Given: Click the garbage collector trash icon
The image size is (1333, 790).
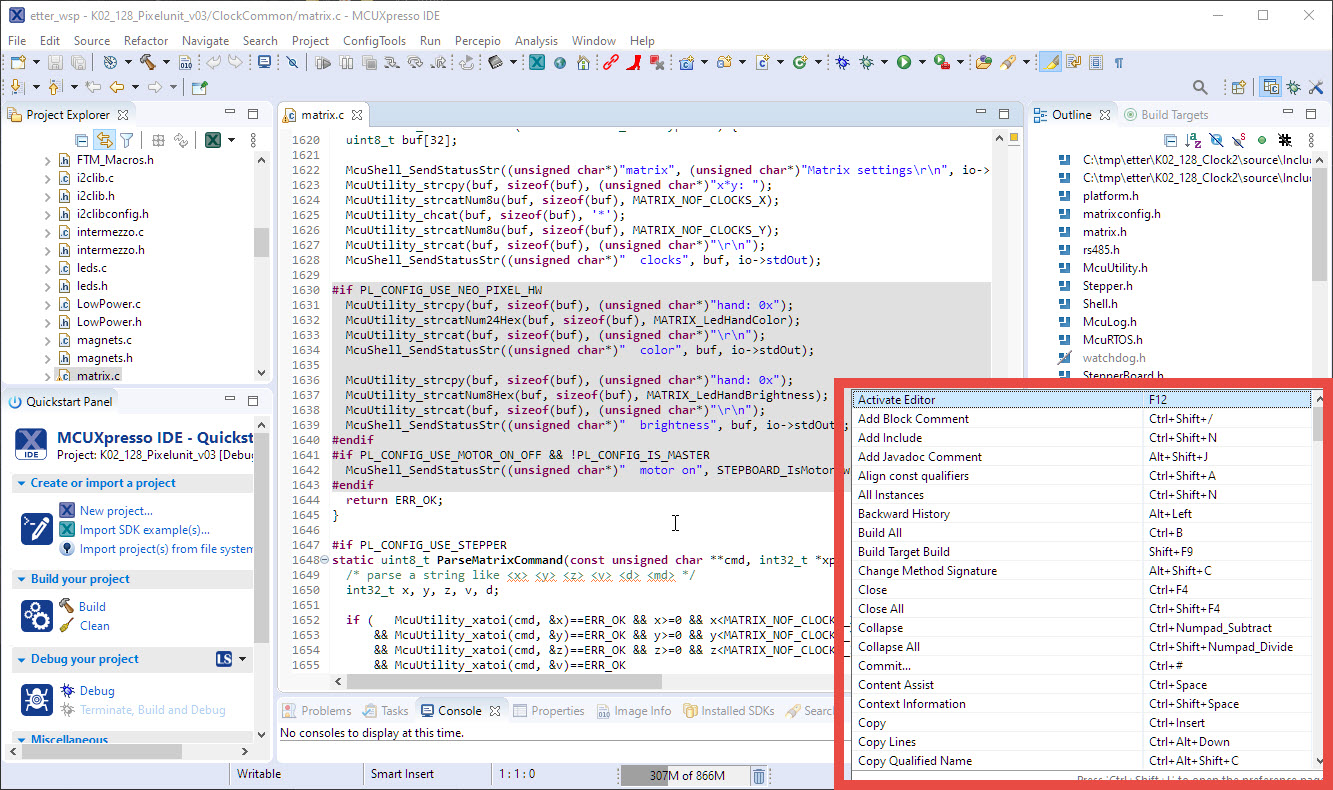Looking at the screenshot, I should tap(759, 775).
